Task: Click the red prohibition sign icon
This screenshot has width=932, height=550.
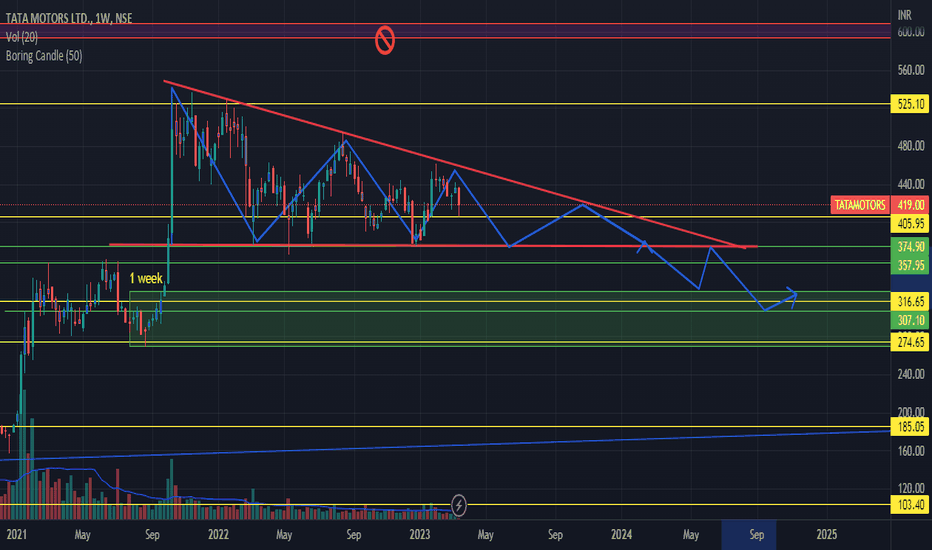Action: pos(385,40)
